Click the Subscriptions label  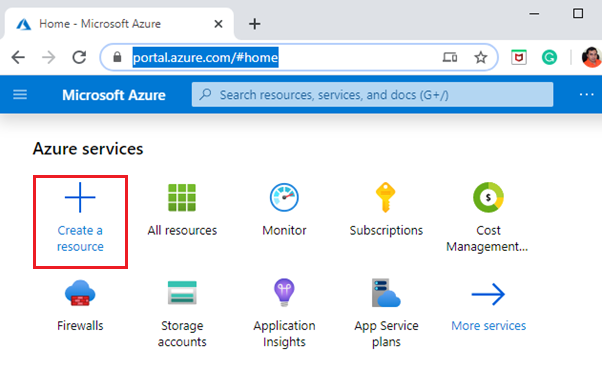[x=386, y=230]
